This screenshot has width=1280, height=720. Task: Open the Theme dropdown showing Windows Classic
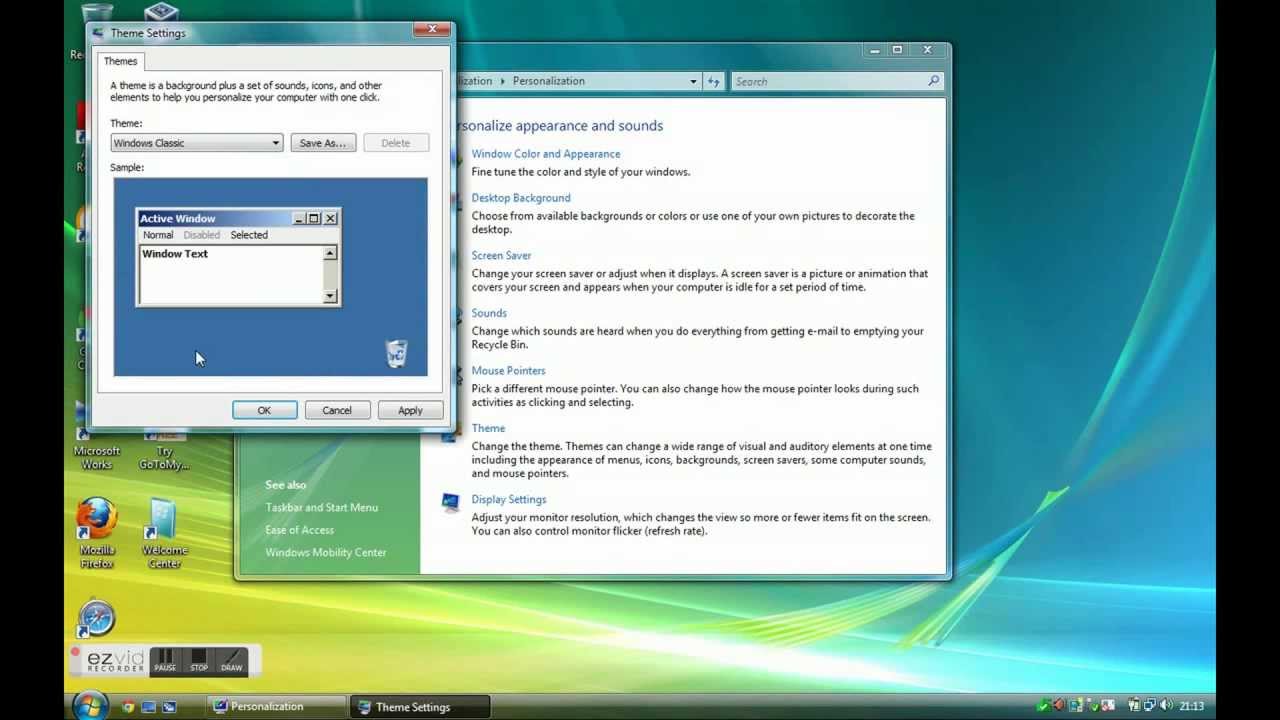coord(196,143)
